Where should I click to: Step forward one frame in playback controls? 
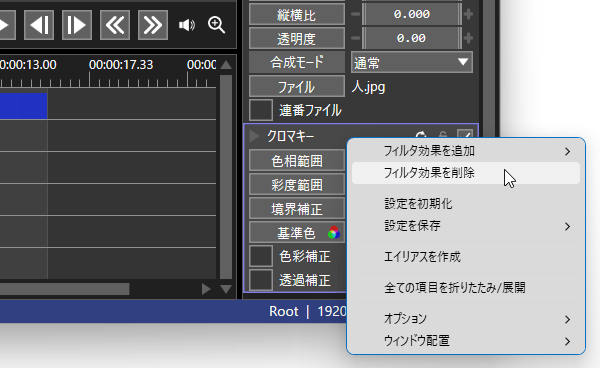pos(77,25)
